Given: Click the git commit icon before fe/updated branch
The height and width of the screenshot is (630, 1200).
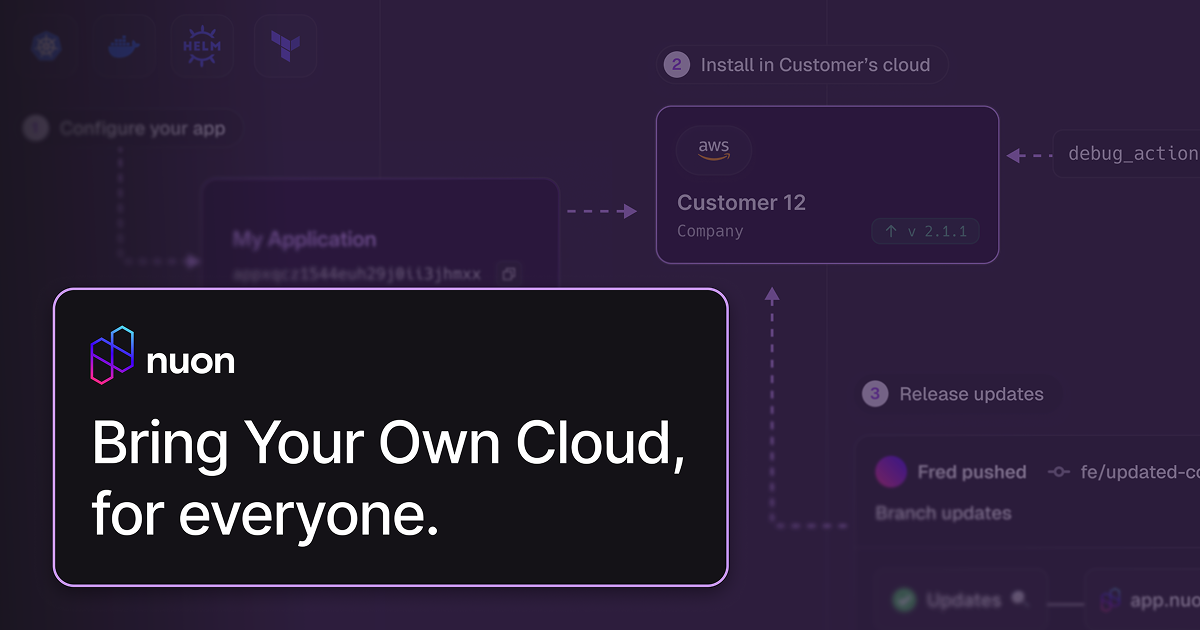Looking at the screenshot, I should (1058, 472).
